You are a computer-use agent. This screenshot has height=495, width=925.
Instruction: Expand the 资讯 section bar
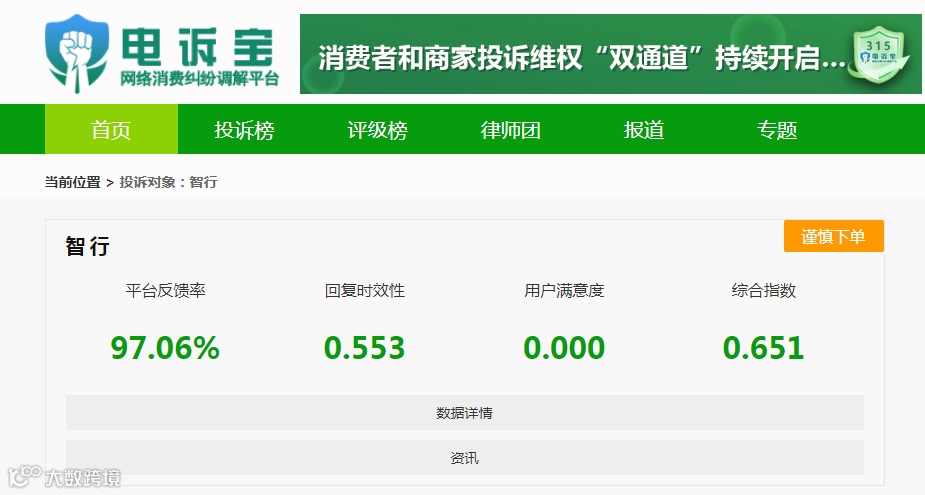click(465, 457)
